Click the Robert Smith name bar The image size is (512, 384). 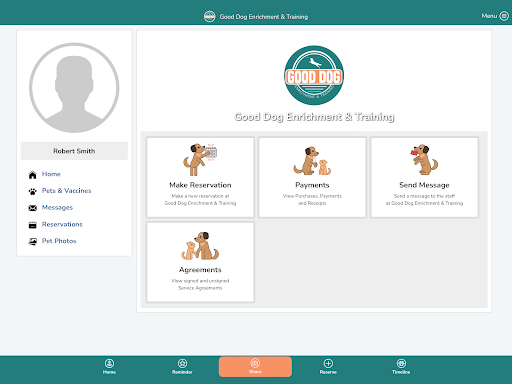pyautogui.click(x=74, y=151)
